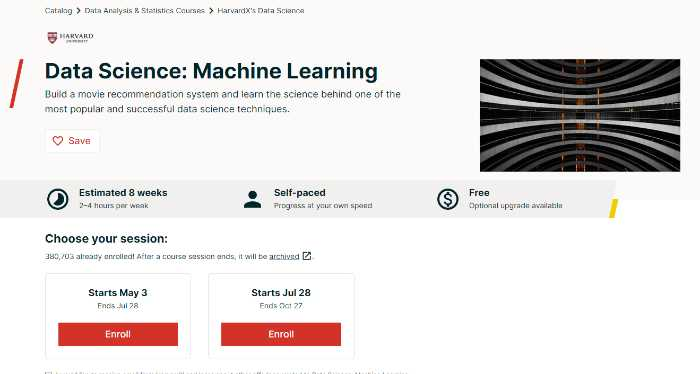Viewport: 700px width, 374px height.
Task: Click the breadcrumb chevron before HarvardX's Data Science
Action: (211, 11)
